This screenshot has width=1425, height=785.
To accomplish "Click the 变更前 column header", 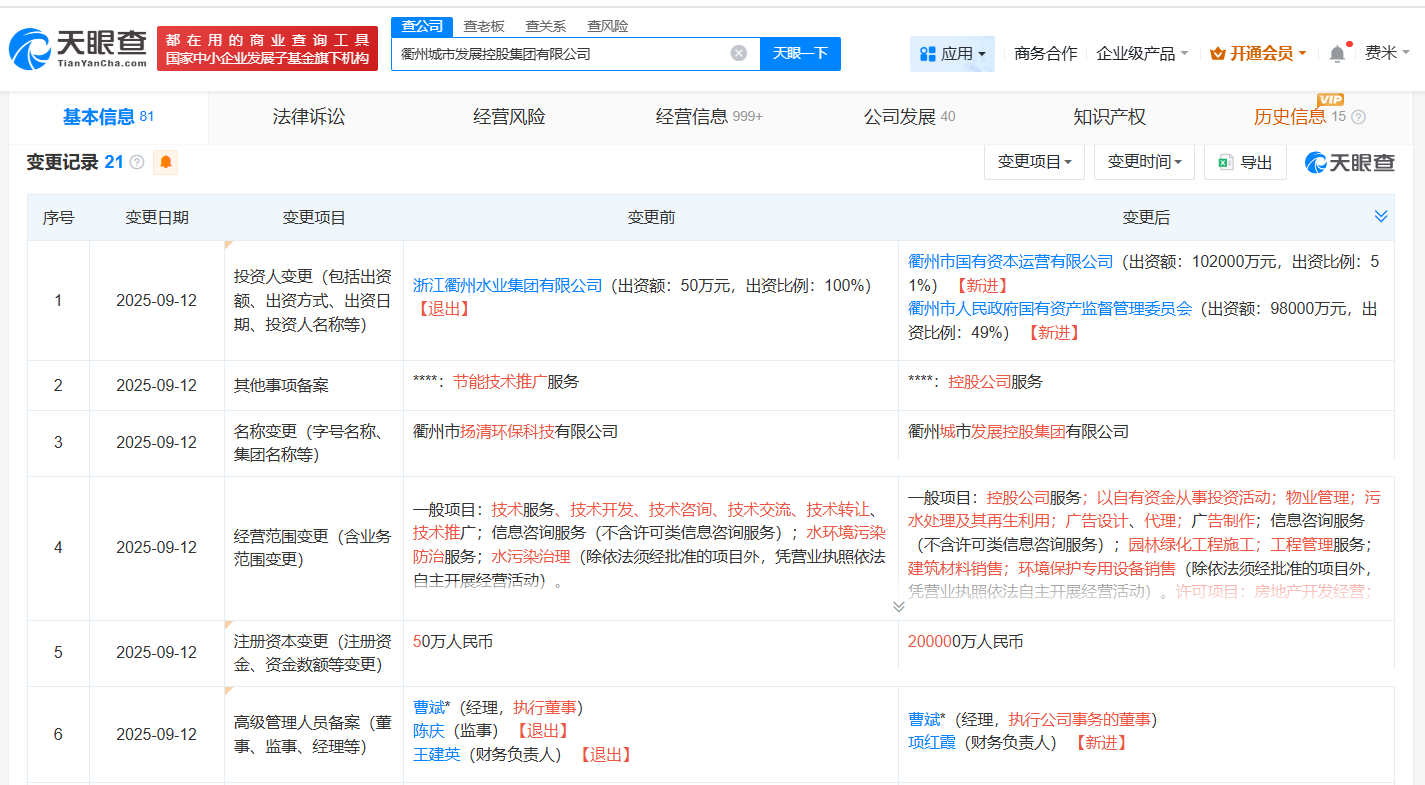I will coord(651,218).
